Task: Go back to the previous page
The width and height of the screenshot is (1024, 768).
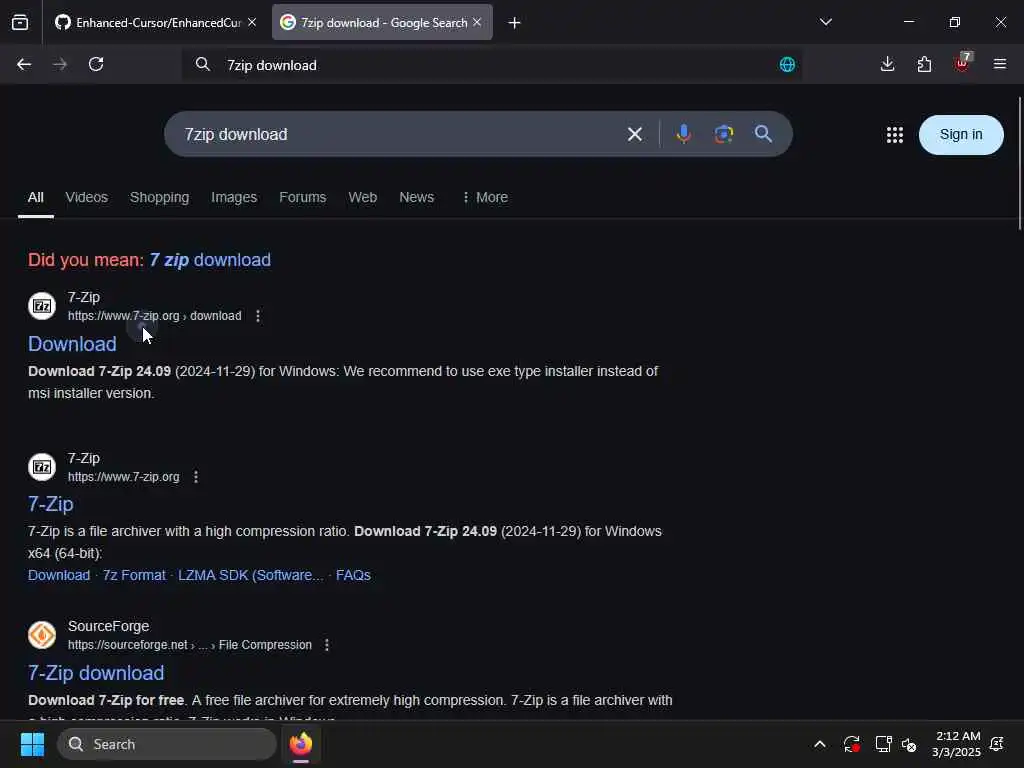Action: [24, 64]
